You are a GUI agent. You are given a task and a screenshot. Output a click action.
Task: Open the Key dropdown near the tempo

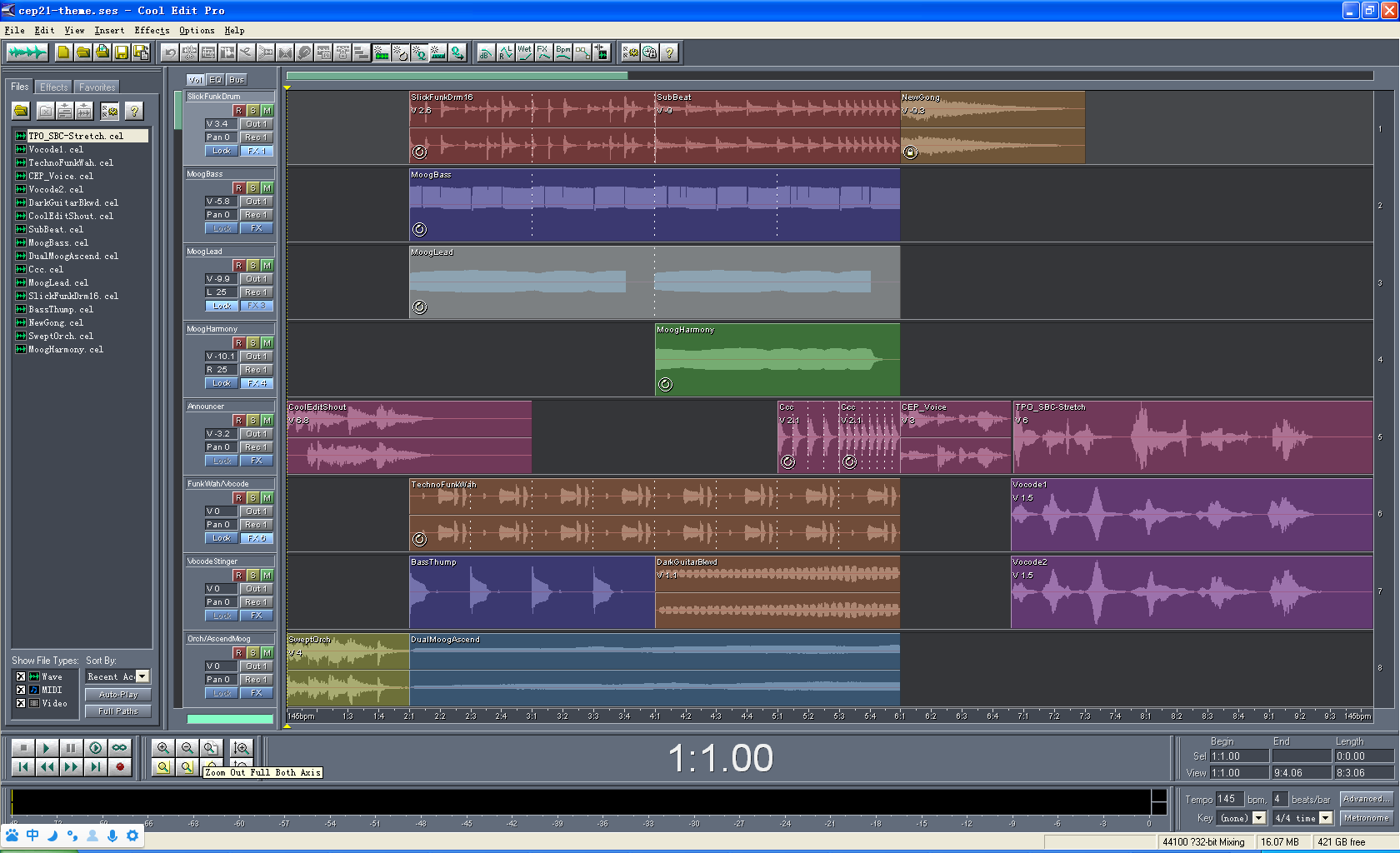pyautogui.click(x=1258, y=817)
